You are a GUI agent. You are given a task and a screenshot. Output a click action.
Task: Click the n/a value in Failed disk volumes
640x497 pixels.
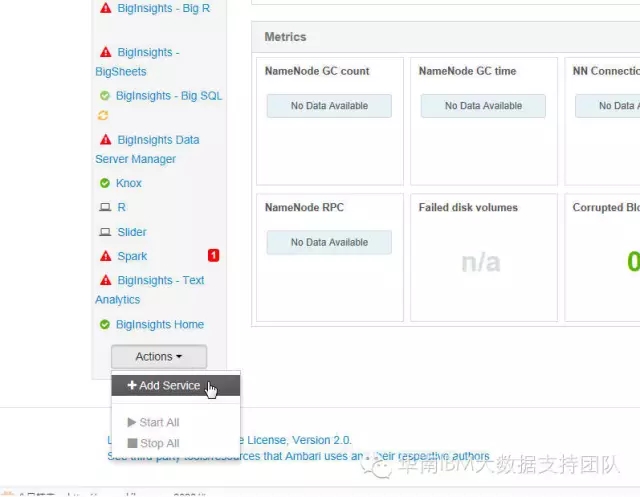481,262
